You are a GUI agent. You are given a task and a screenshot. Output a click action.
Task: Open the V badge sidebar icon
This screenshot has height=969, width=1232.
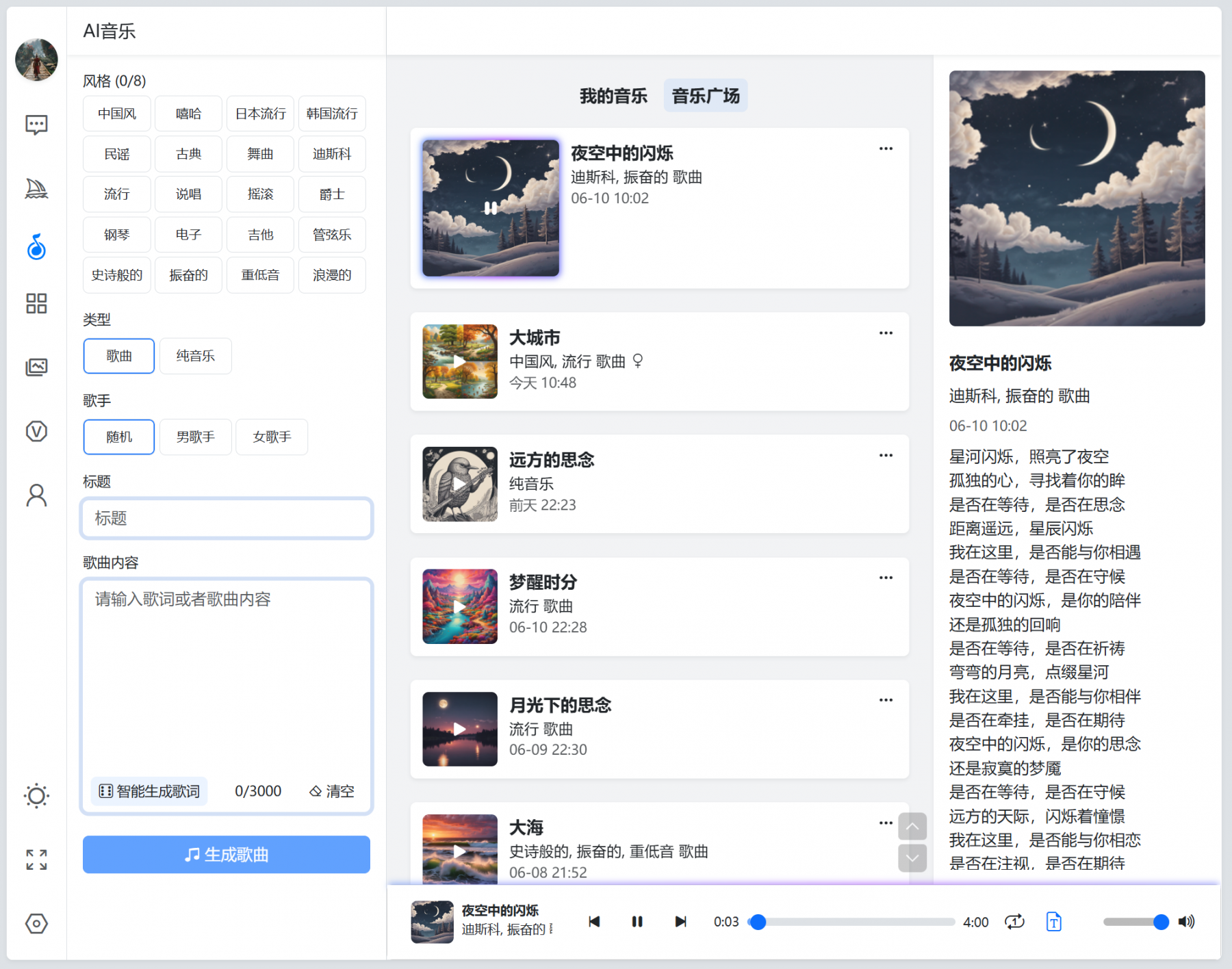coord(36,431)
